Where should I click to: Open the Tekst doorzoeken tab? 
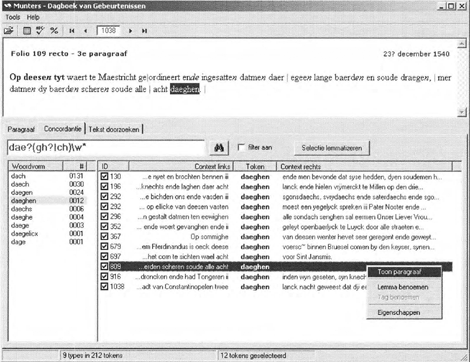114,129
